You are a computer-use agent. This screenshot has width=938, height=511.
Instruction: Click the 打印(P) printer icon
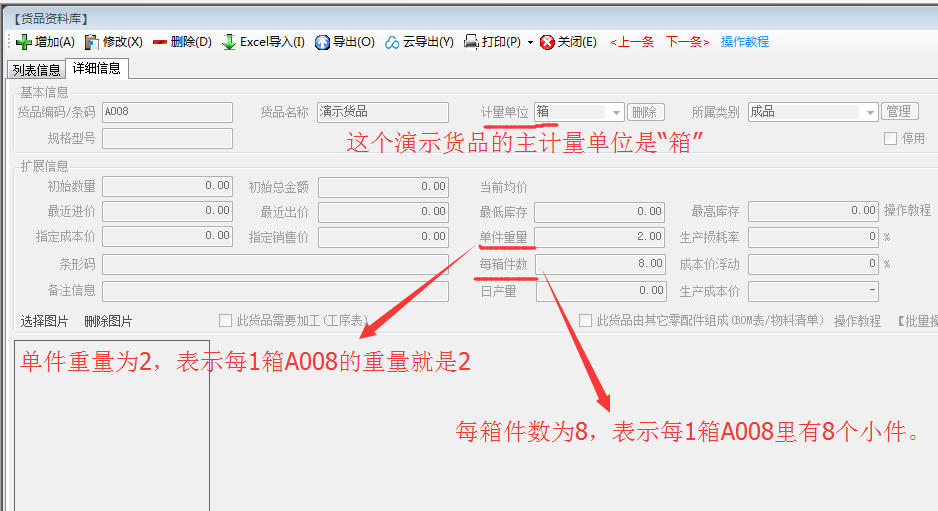(471, 42)
